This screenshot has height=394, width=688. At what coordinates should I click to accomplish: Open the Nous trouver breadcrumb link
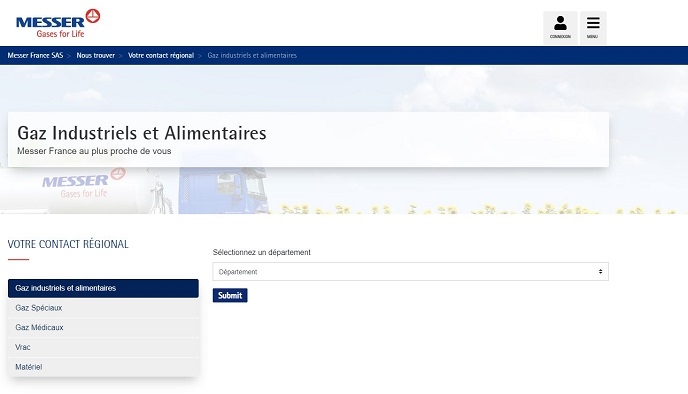pos(95,55)
